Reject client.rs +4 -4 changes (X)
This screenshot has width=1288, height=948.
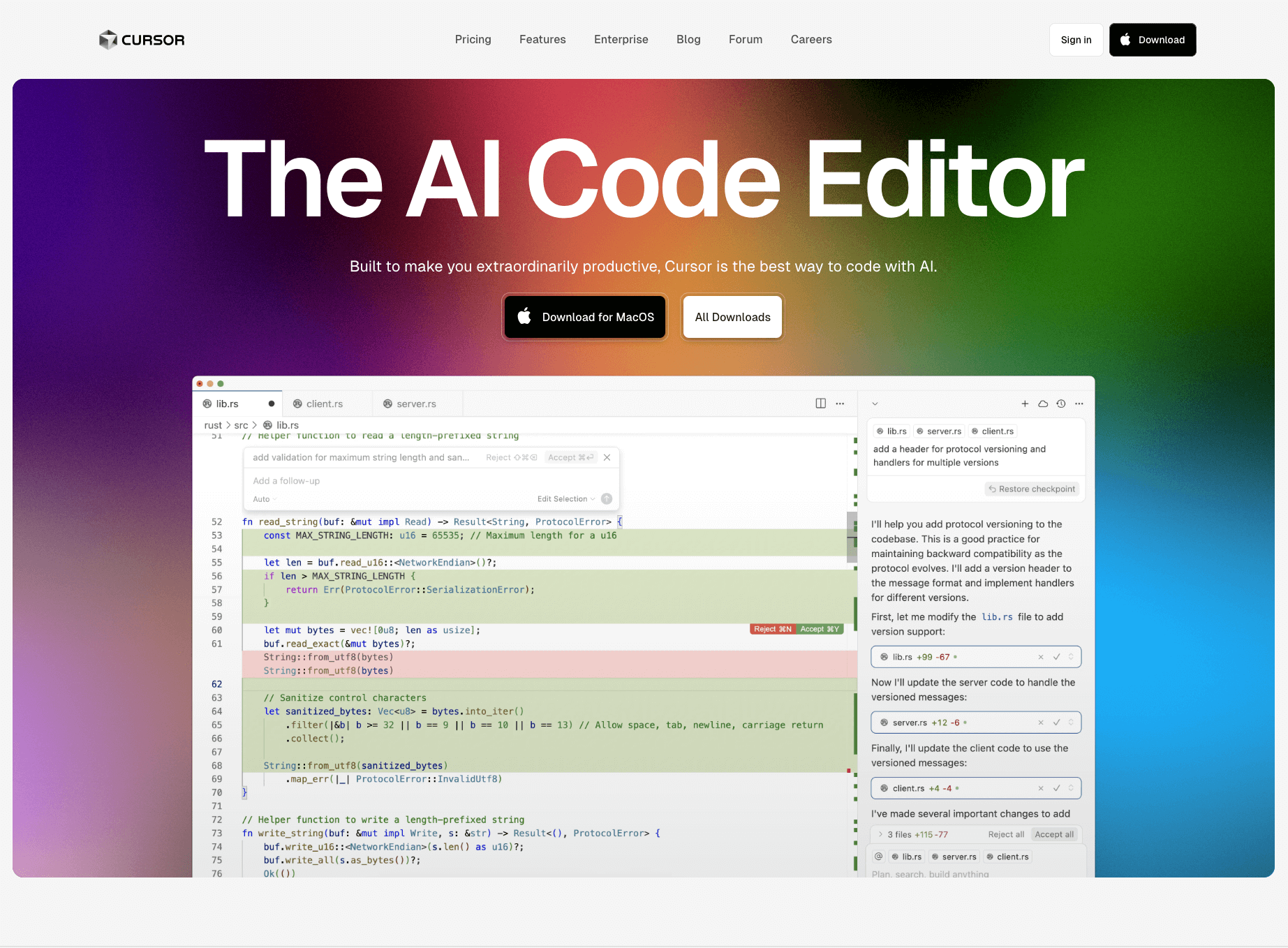(x=1041, y=788)
